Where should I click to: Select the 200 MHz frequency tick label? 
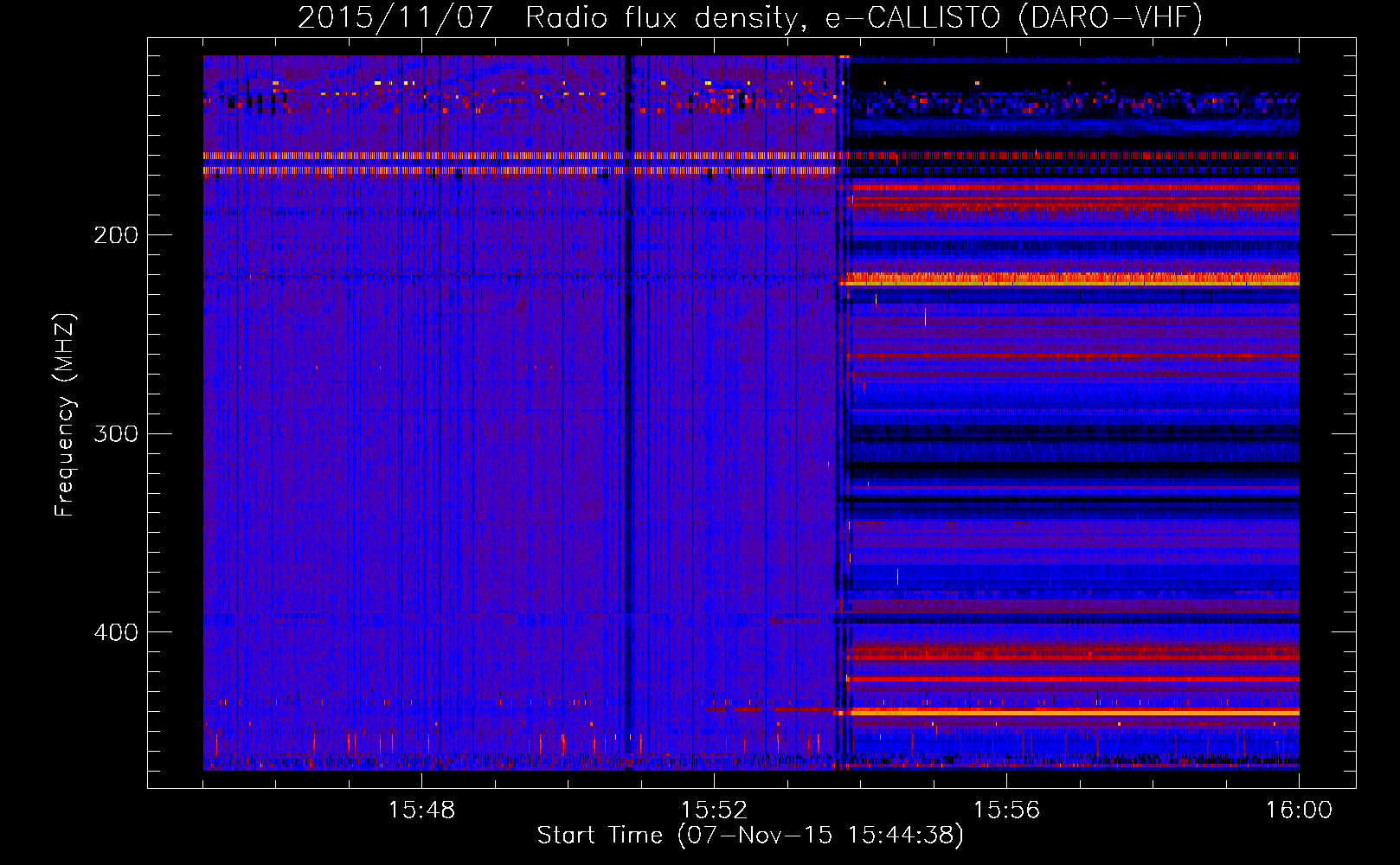116,235
